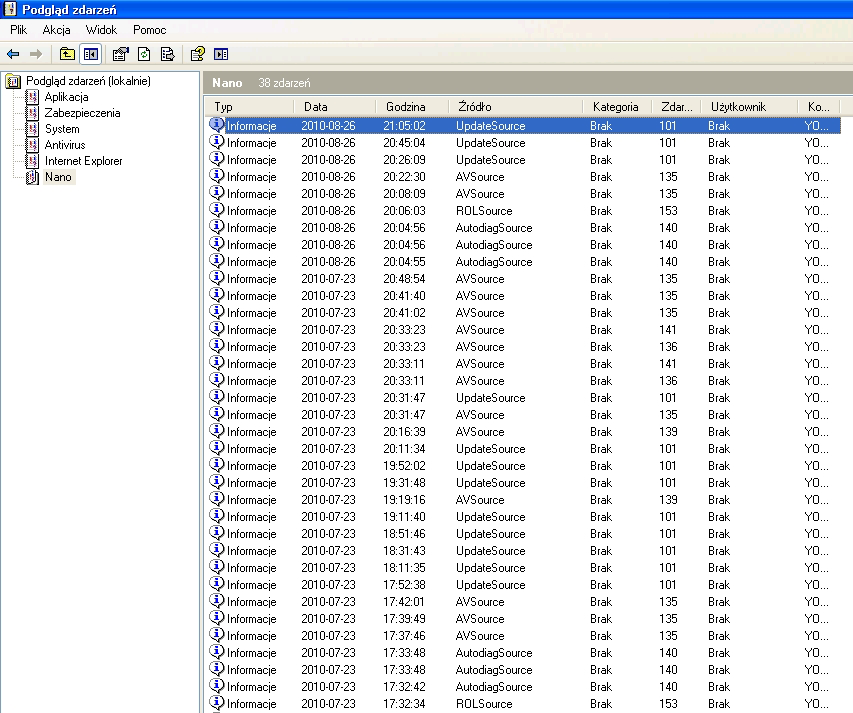The height and width of the screenshot is (713, 853).
Task: Click the info icon of the 20:06:03 ROLSource event
Action: tap(217, 210)
